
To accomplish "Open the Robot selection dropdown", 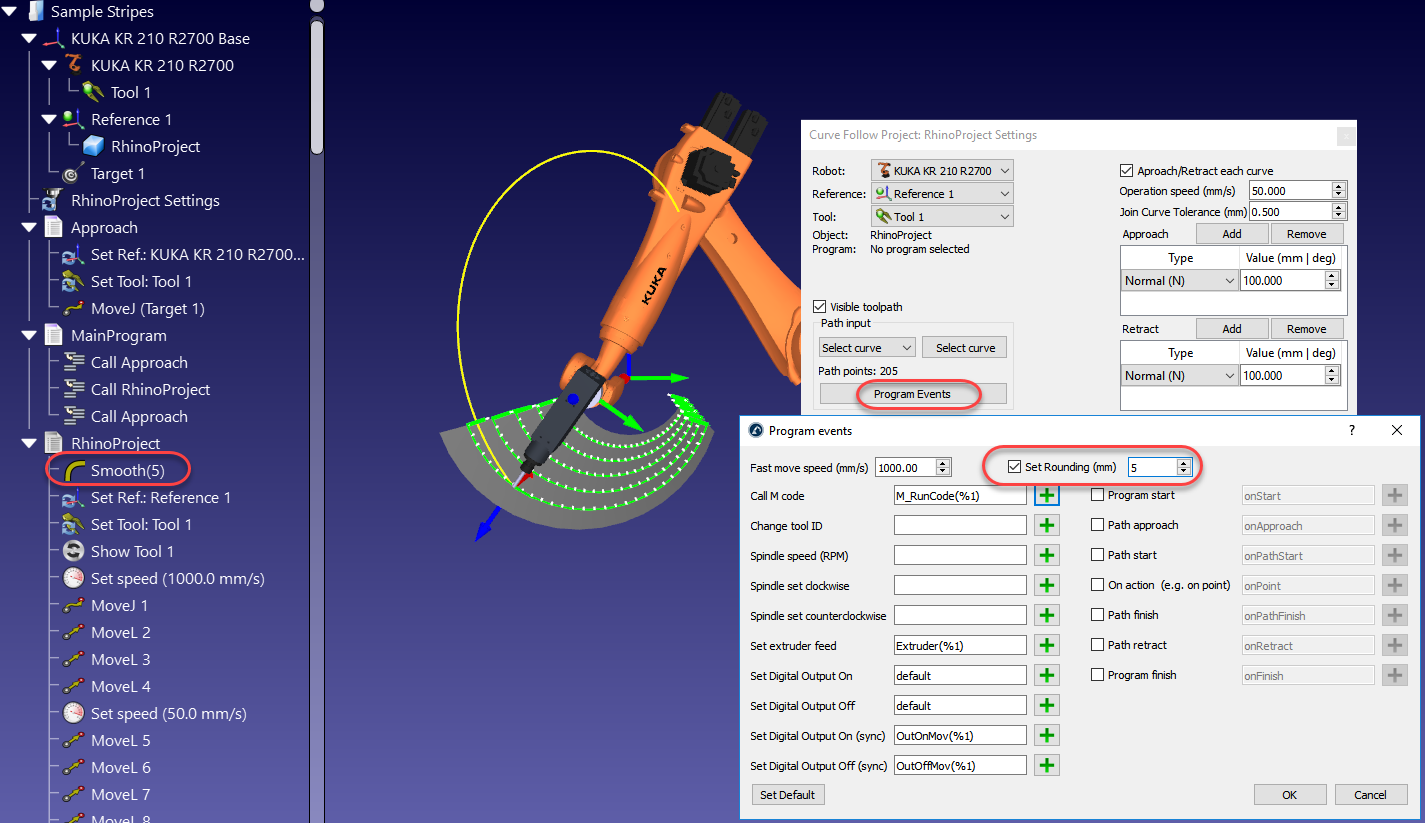I will coord(942,171).
